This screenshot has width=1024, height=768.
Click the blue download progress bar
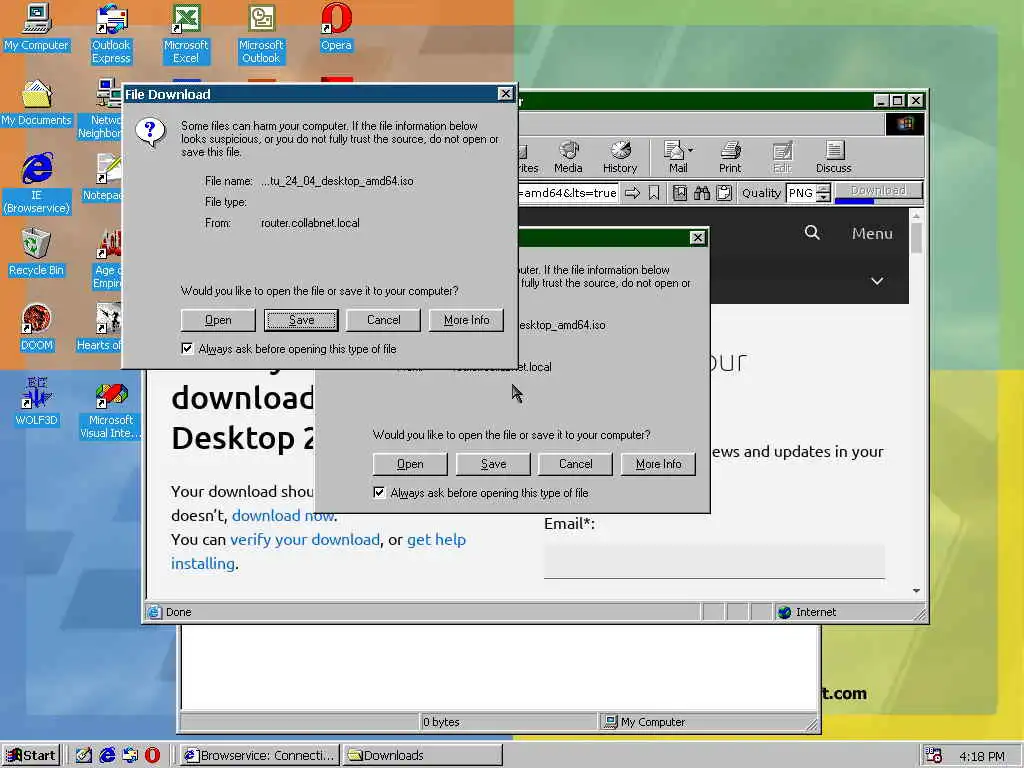pyautogui.click(x=854, y=201)
